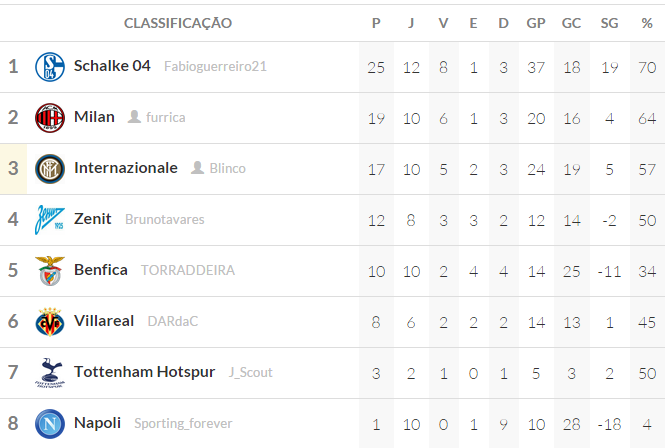The width and height of the screenshot is (671, 448).
Task: Click the user icon next to Blinco
Action: tap(197, 167)
